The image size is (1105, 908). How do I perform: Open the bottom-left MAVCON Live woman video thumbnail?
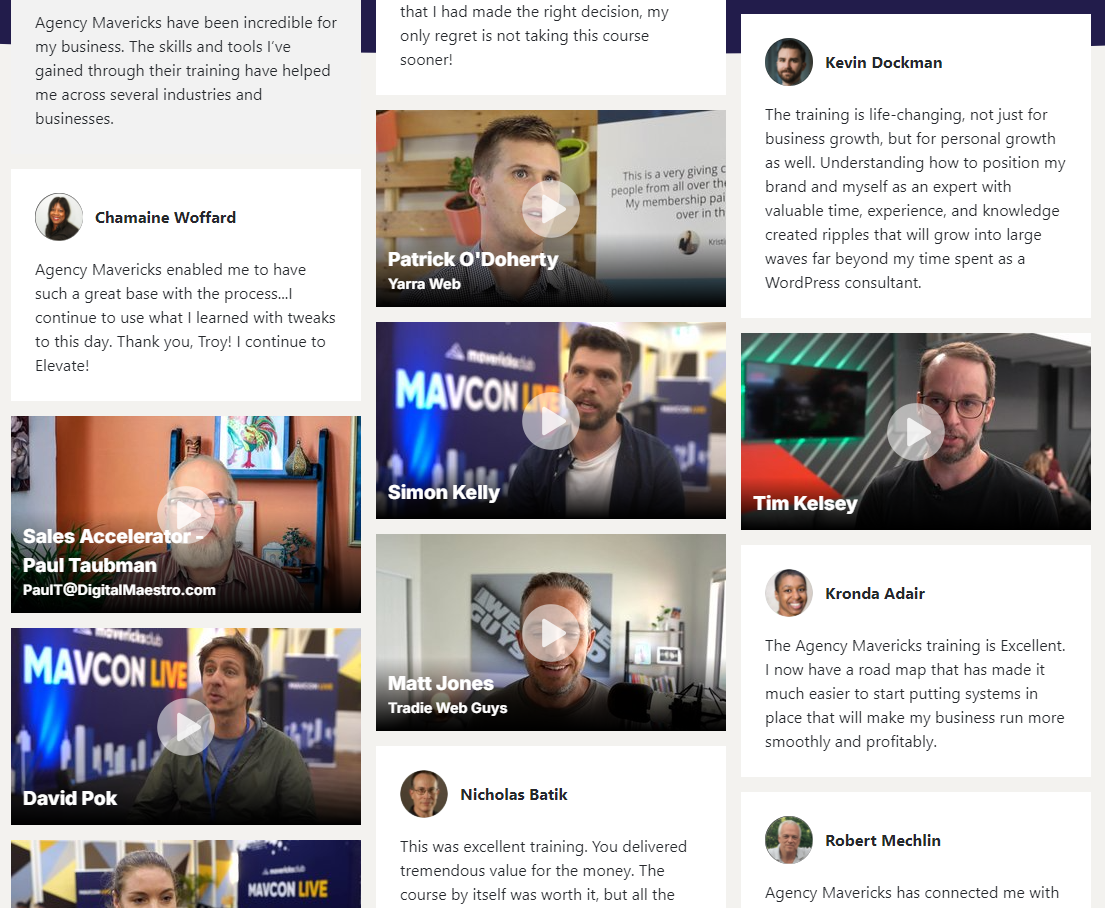[185, 874]
